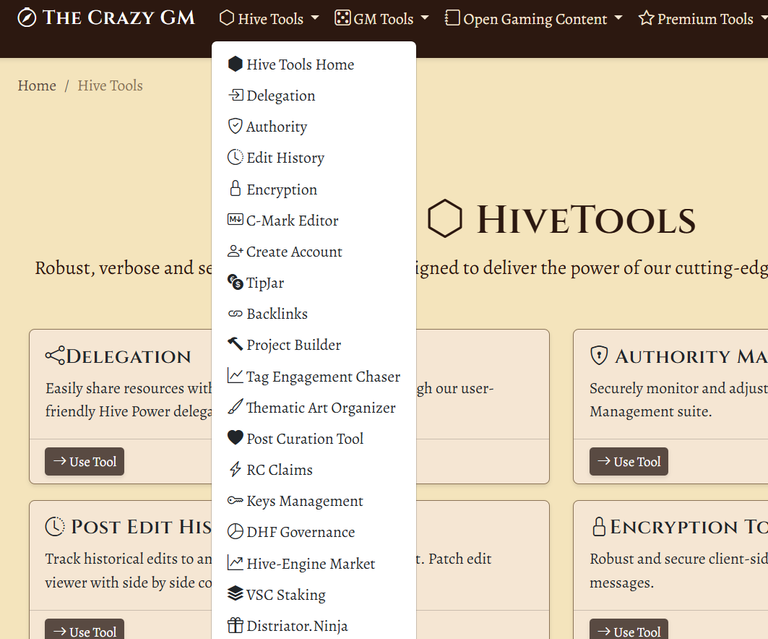Select RC Claims from the menu
The image size is (768, 639).
314,470
